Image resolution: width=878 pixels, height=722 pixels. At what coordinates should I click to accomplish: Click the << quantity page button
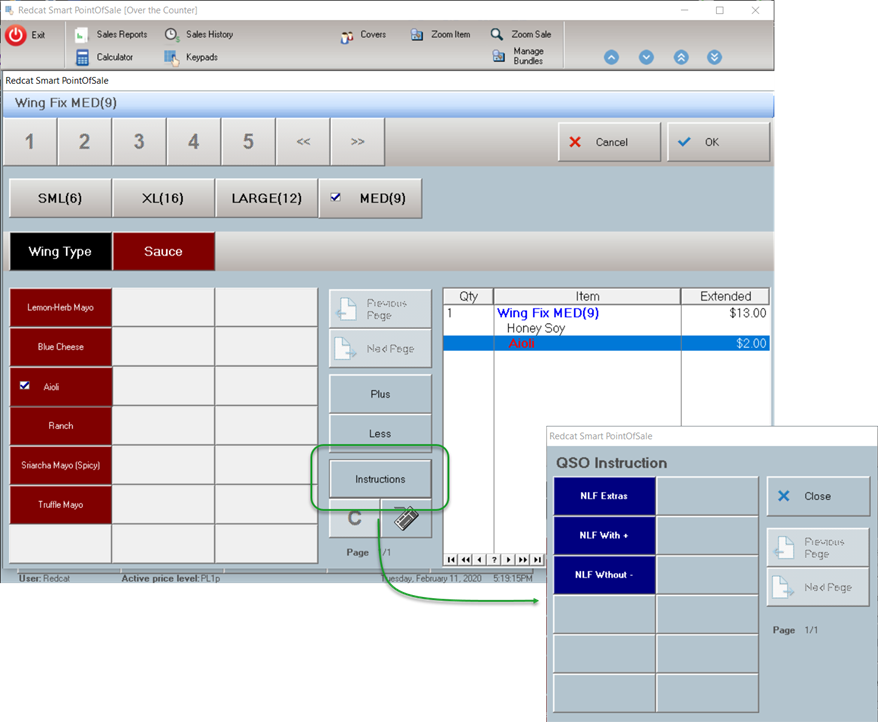303,142
